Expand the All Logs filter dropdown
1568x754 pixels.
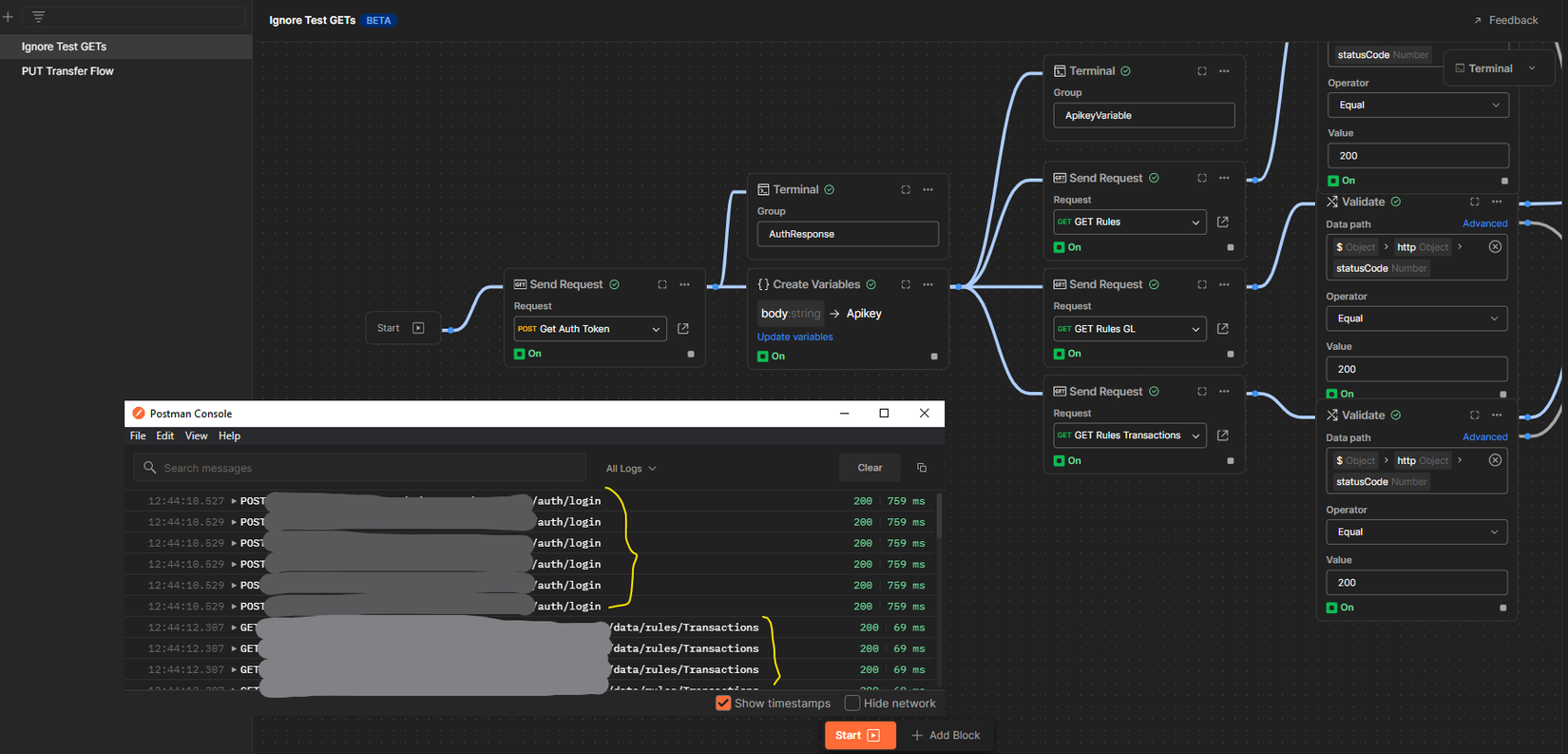[x=631, y=469]
